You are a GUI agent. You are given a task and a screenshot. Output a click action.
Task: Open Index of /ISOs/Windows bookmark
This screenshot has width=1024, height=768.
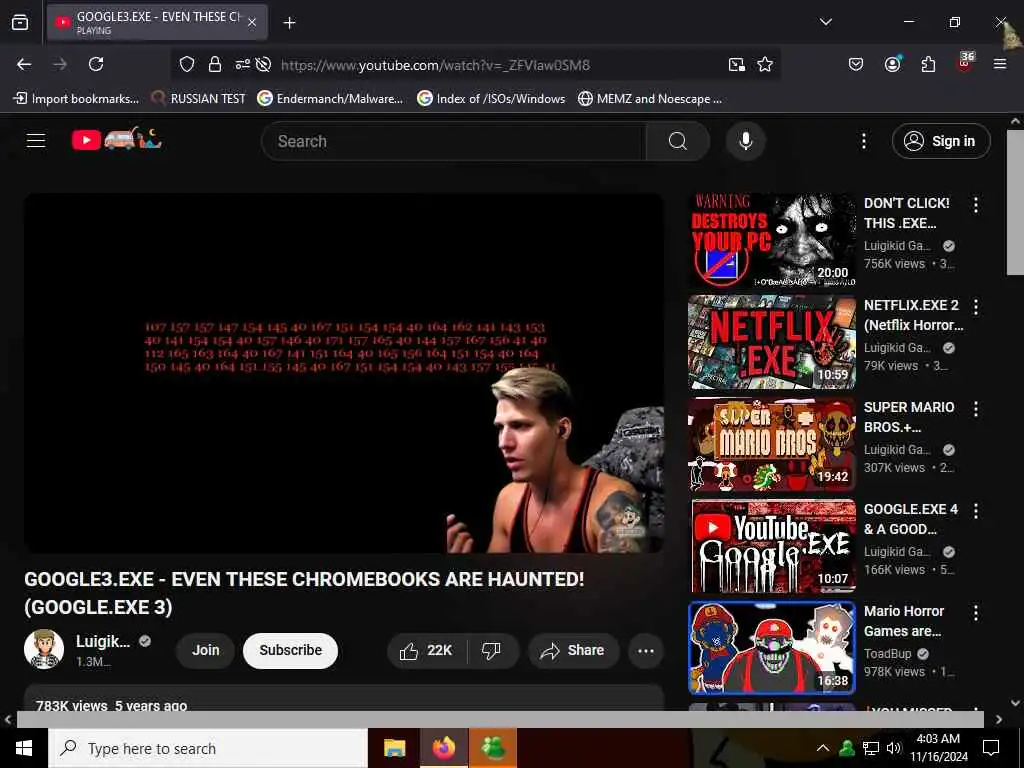491,99
